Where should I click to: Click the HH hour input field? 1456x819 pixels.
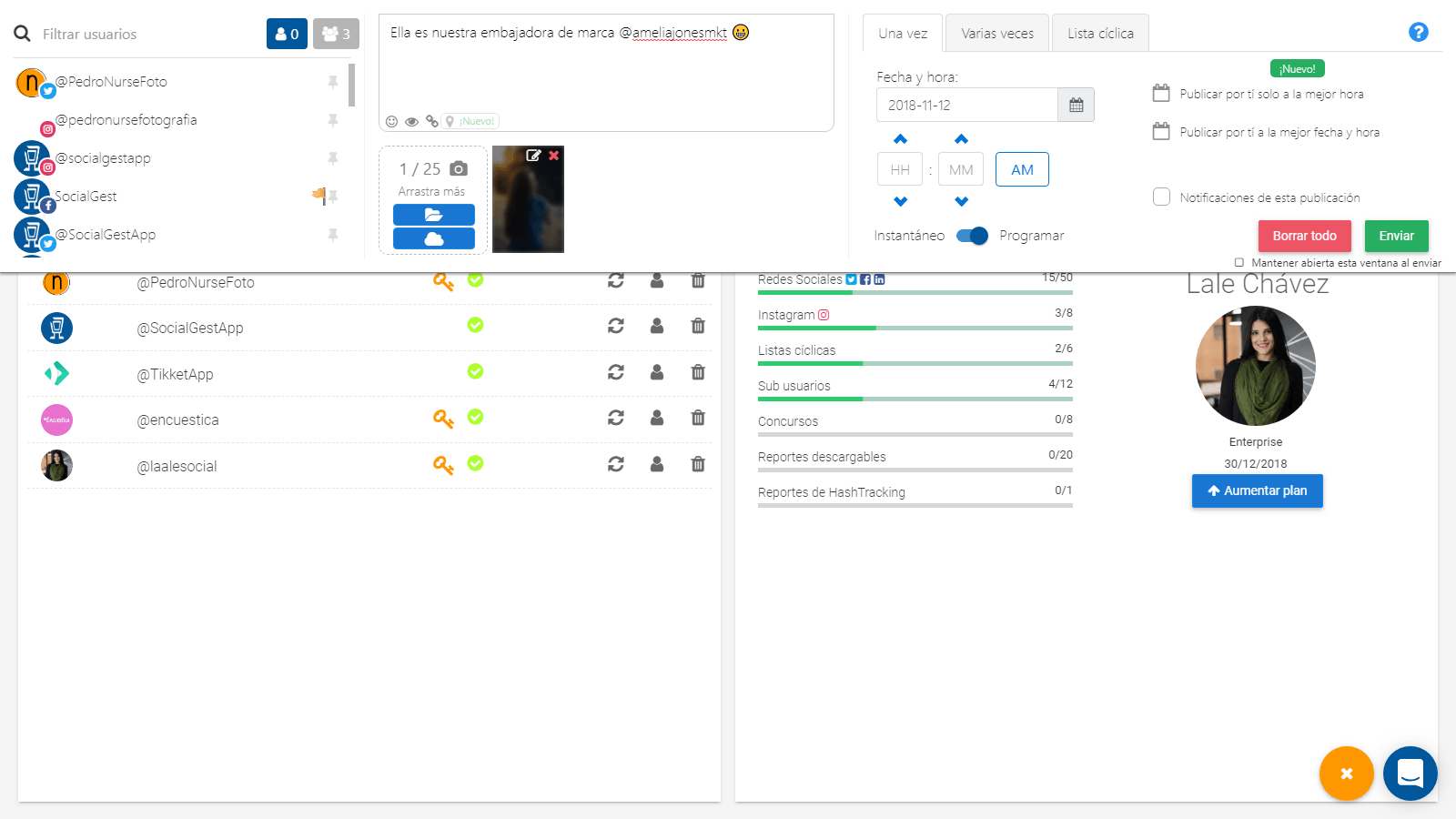pyautogui.click(x=900, y=169)
